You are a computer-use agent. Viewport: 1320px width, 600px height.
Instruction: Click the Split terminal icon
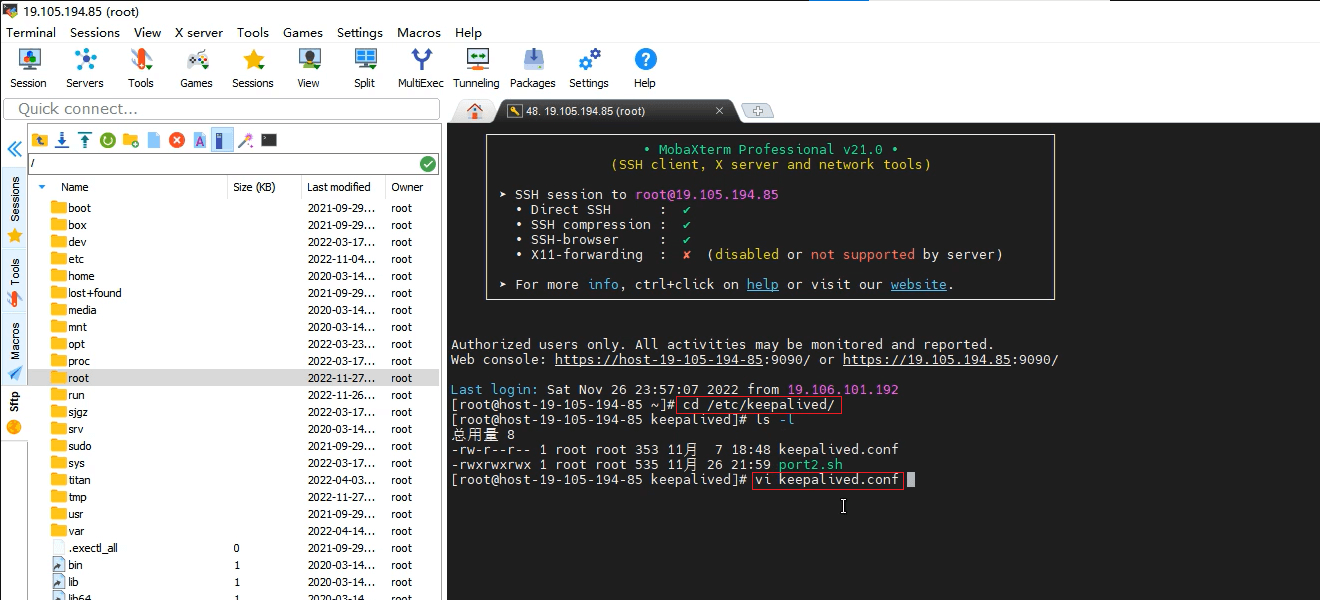[x=365, y=68]
